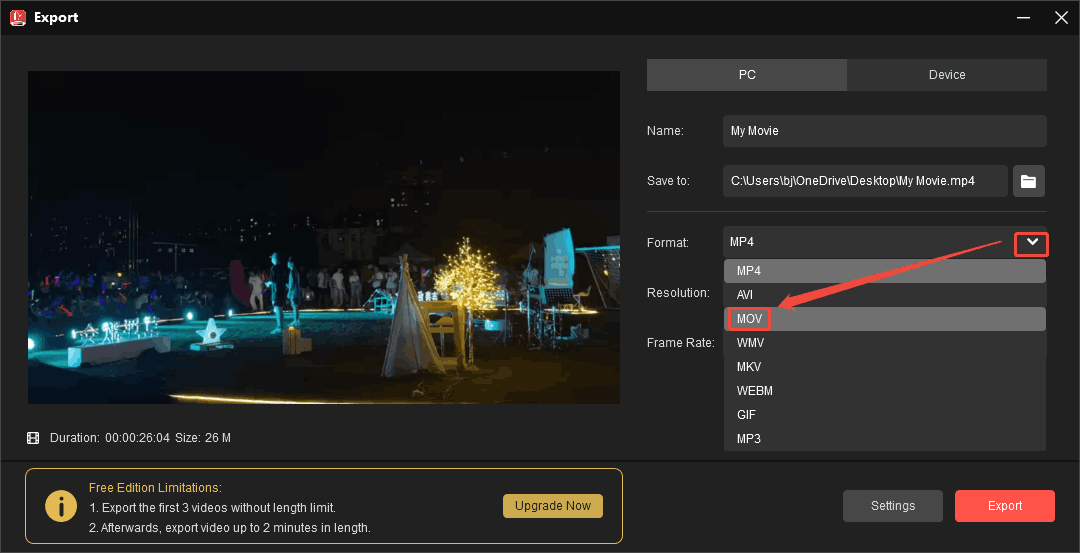The height and width of the screenshot is (553, 1080).
Task: Browse for save folder using folder icon
Action: coord(1028,181)
